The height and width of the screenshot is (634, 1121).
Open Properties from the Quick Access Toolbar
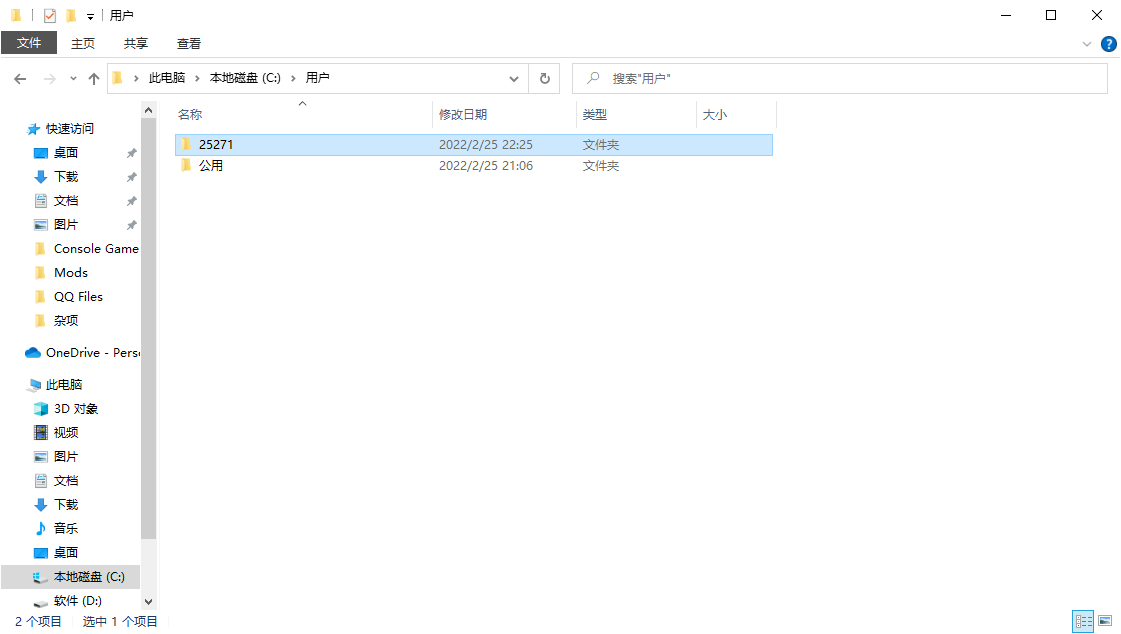pos(49,14)
